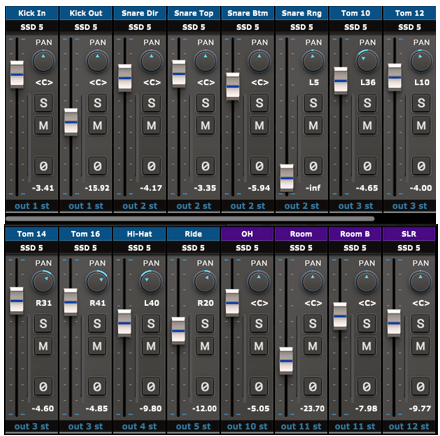Screen dimensions: 440x436
Task: Open OH out 10 st routing menu
Action: (247, 426)
